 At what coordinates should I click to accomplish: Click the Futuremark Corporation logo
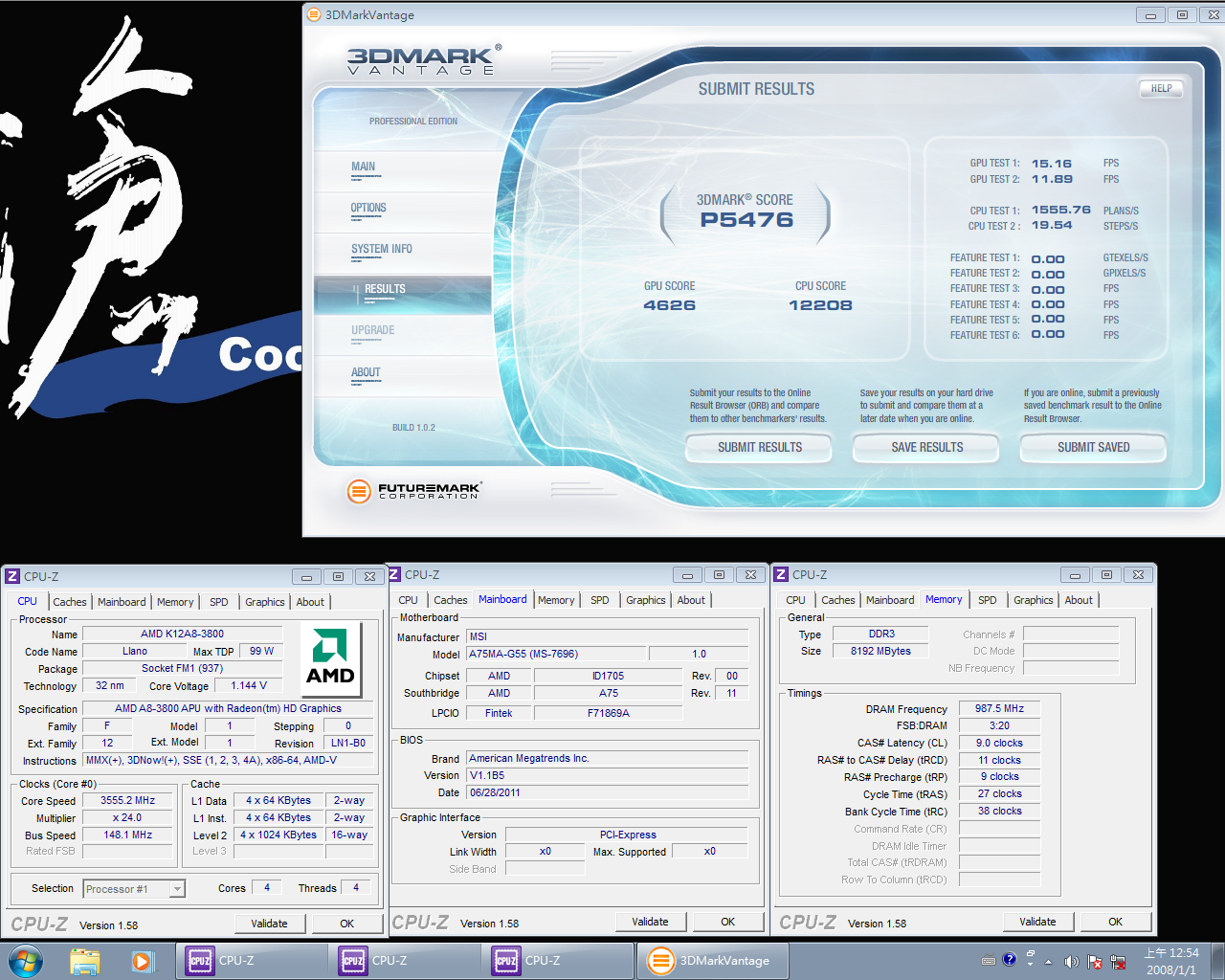click(413, 491)
